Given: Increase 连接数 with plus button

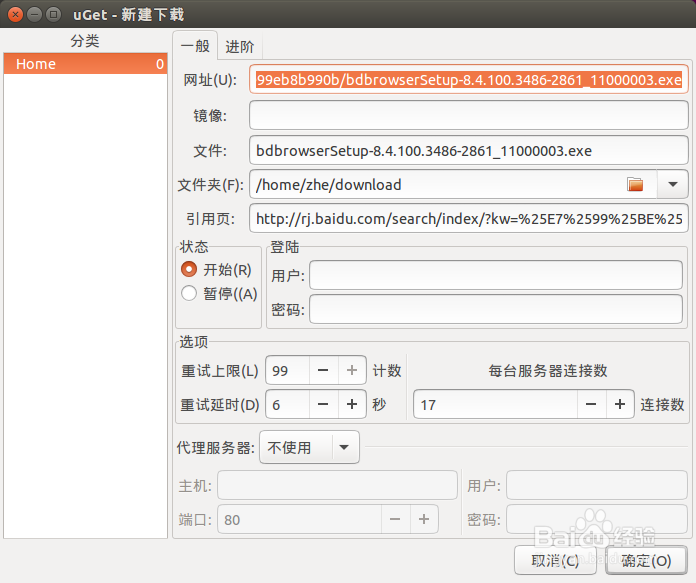Looking at the screenshot, I should tap(620, 405).
